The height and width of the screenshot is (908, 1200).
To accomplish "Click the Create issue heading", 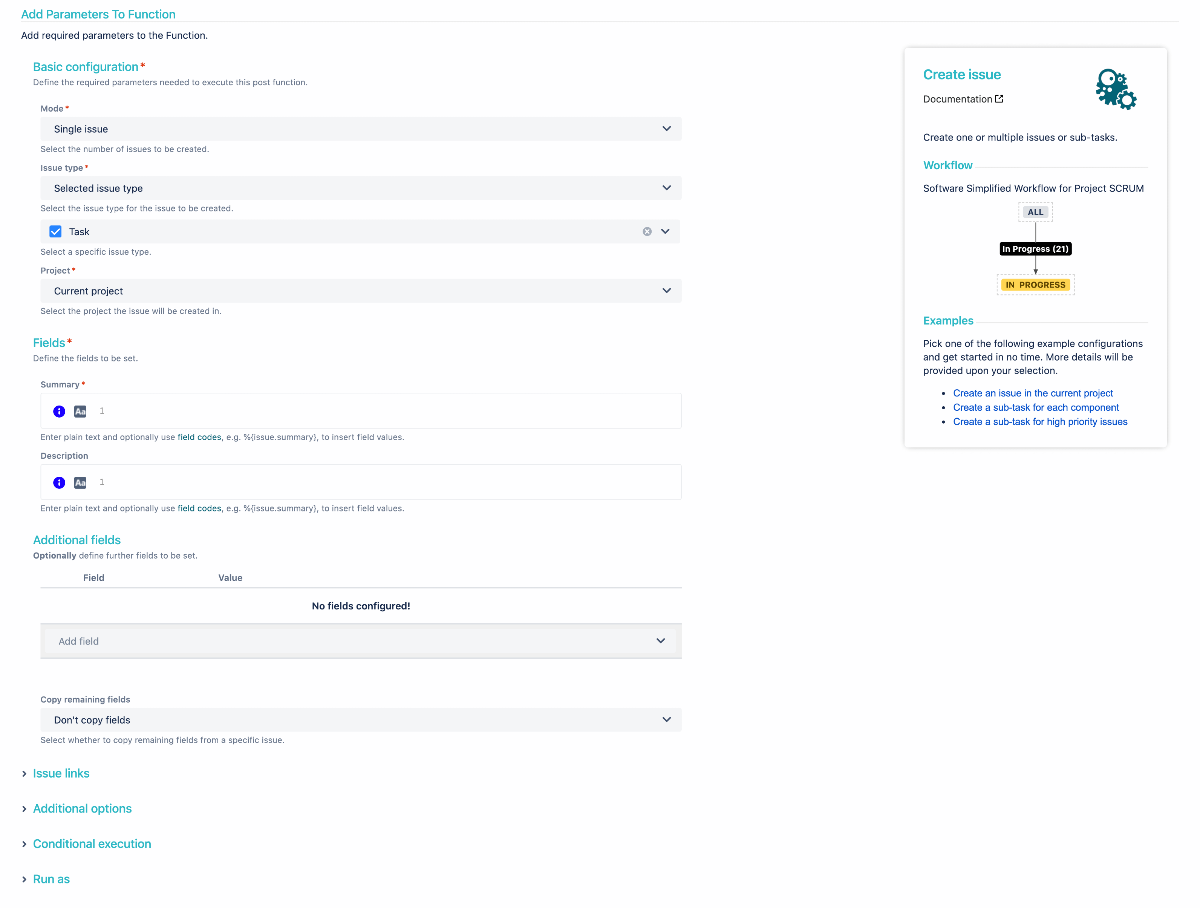I will 962,74.
